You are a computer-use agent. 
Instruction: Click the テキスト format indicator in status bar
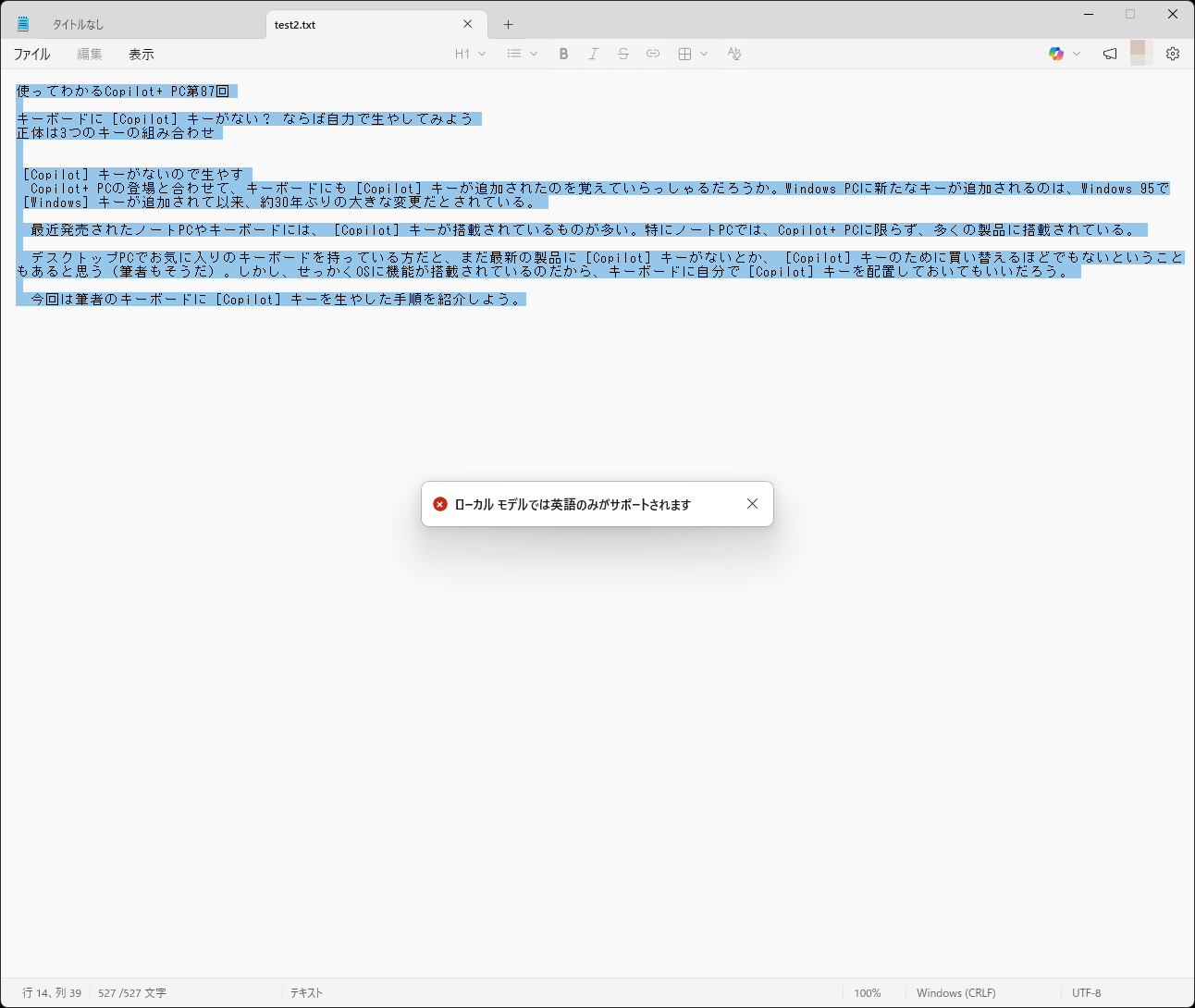point(307,993)
